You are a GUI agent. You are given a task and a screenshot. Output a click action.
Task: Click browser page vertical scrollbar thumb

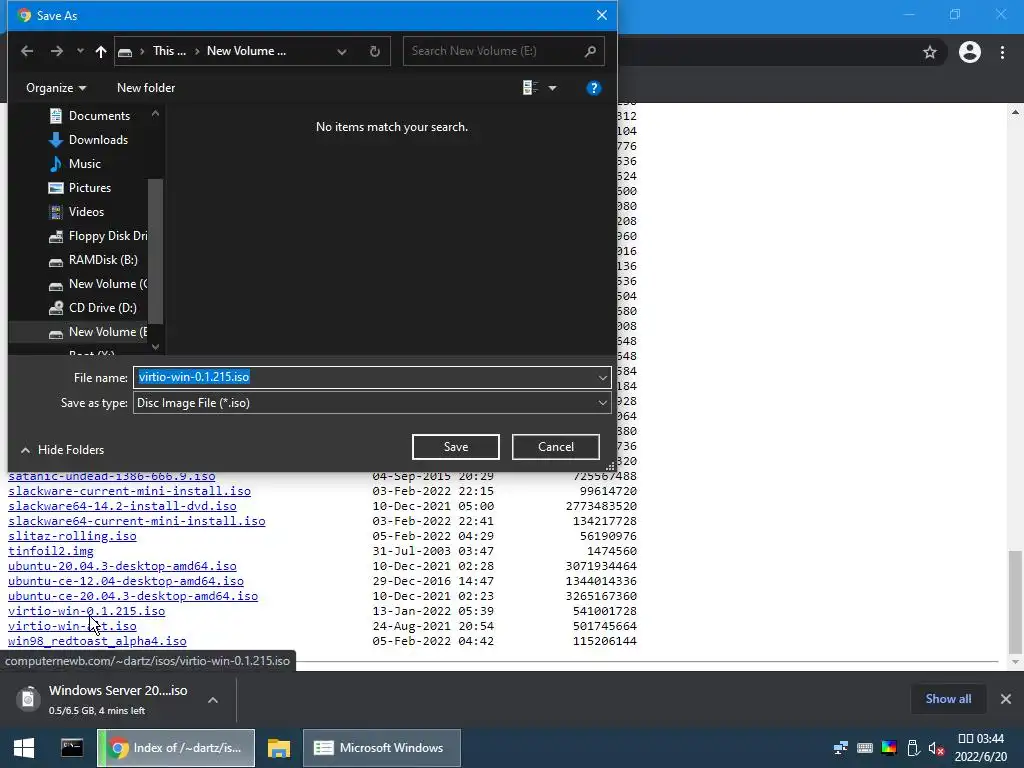(1015, 601)
